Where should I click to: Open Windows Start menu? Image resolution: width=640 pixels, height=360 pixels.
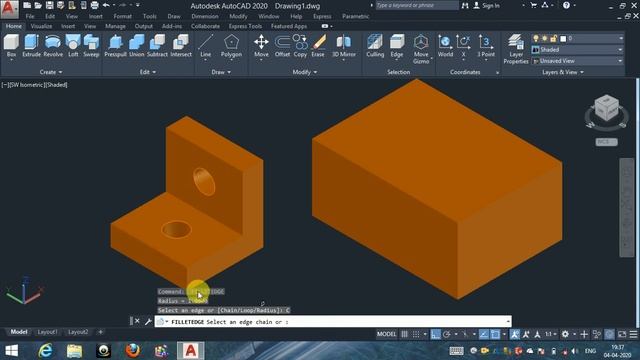pos(11,351)
